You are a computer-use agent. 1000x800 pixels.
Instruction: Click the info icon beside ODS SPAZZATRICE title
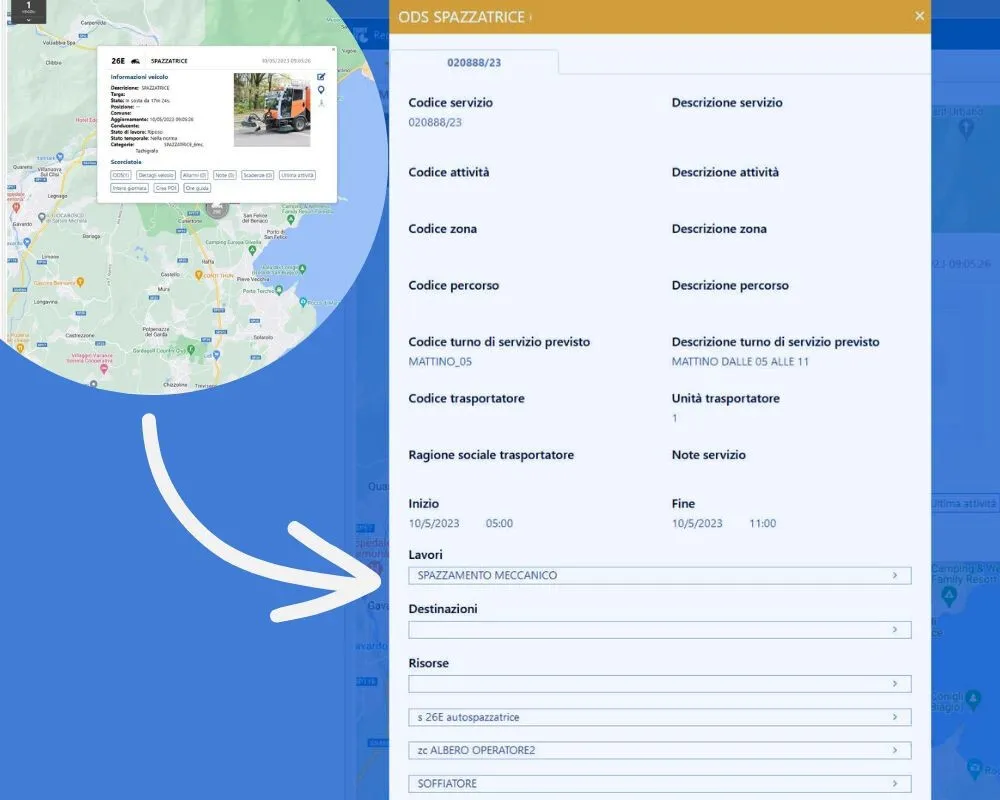tap(531, 17)
